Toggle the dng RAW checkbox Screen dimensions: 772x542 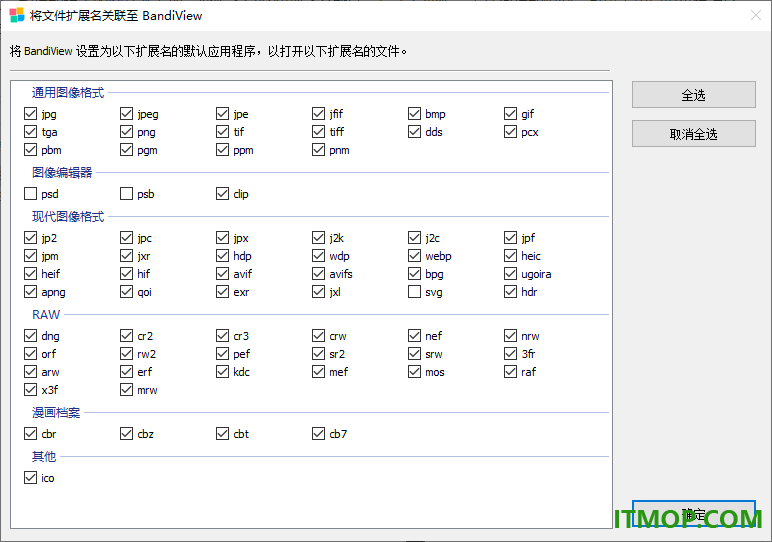[31, 336]
